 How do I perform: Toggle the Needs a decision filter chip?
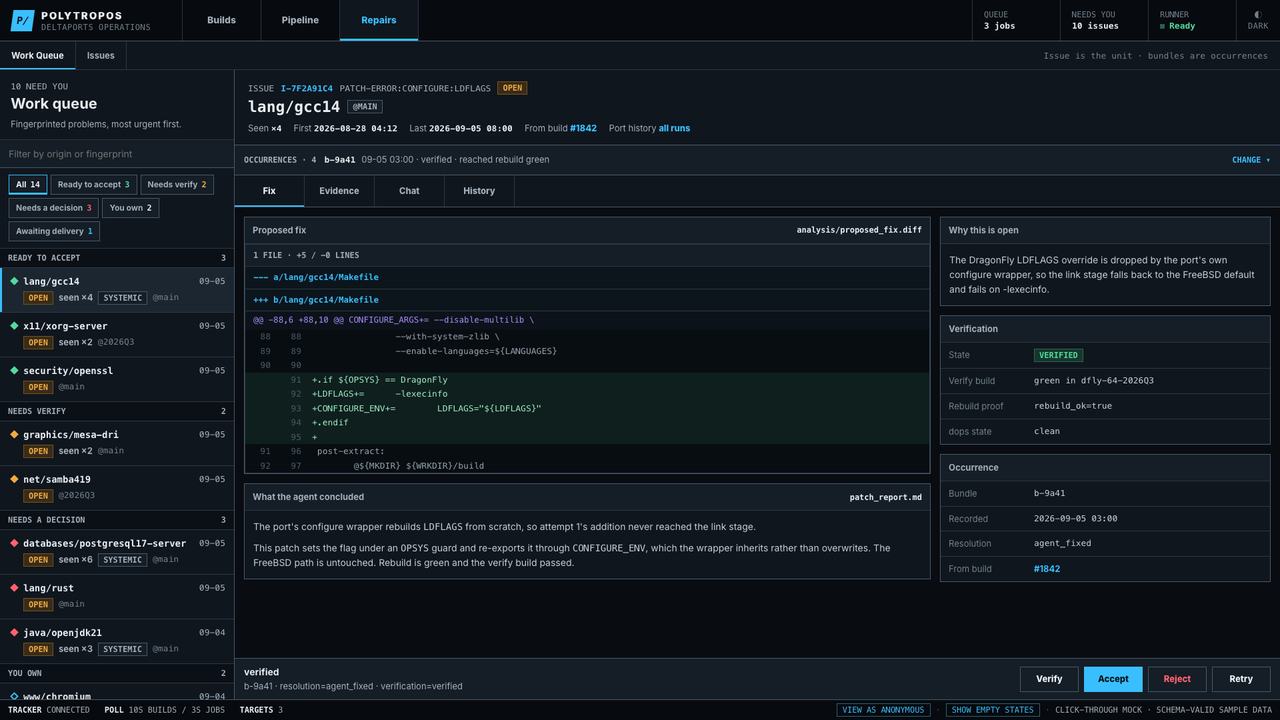(54, 208)
